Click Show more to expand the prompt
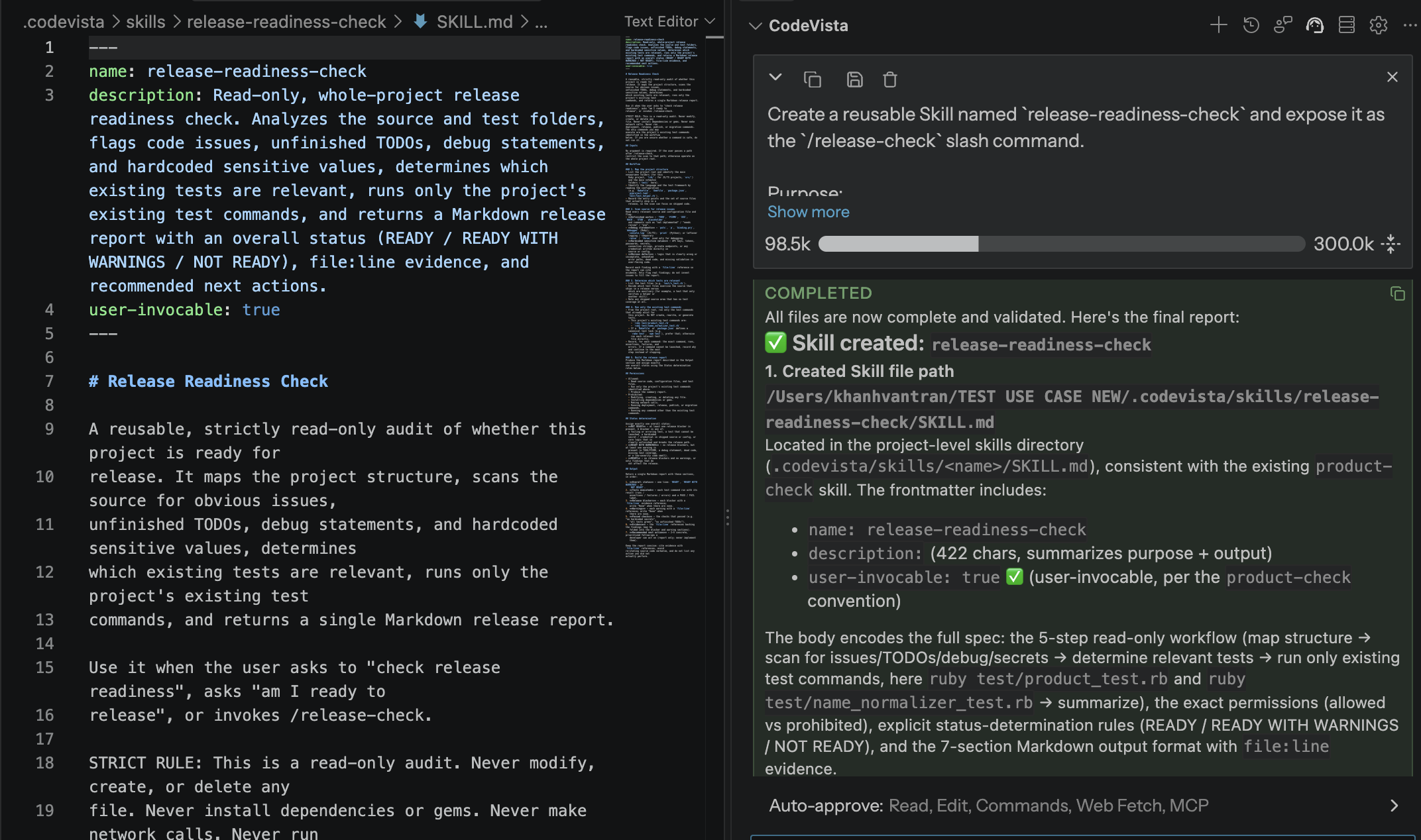This screenshot has height=840, width=1421. tap(808, 212)
